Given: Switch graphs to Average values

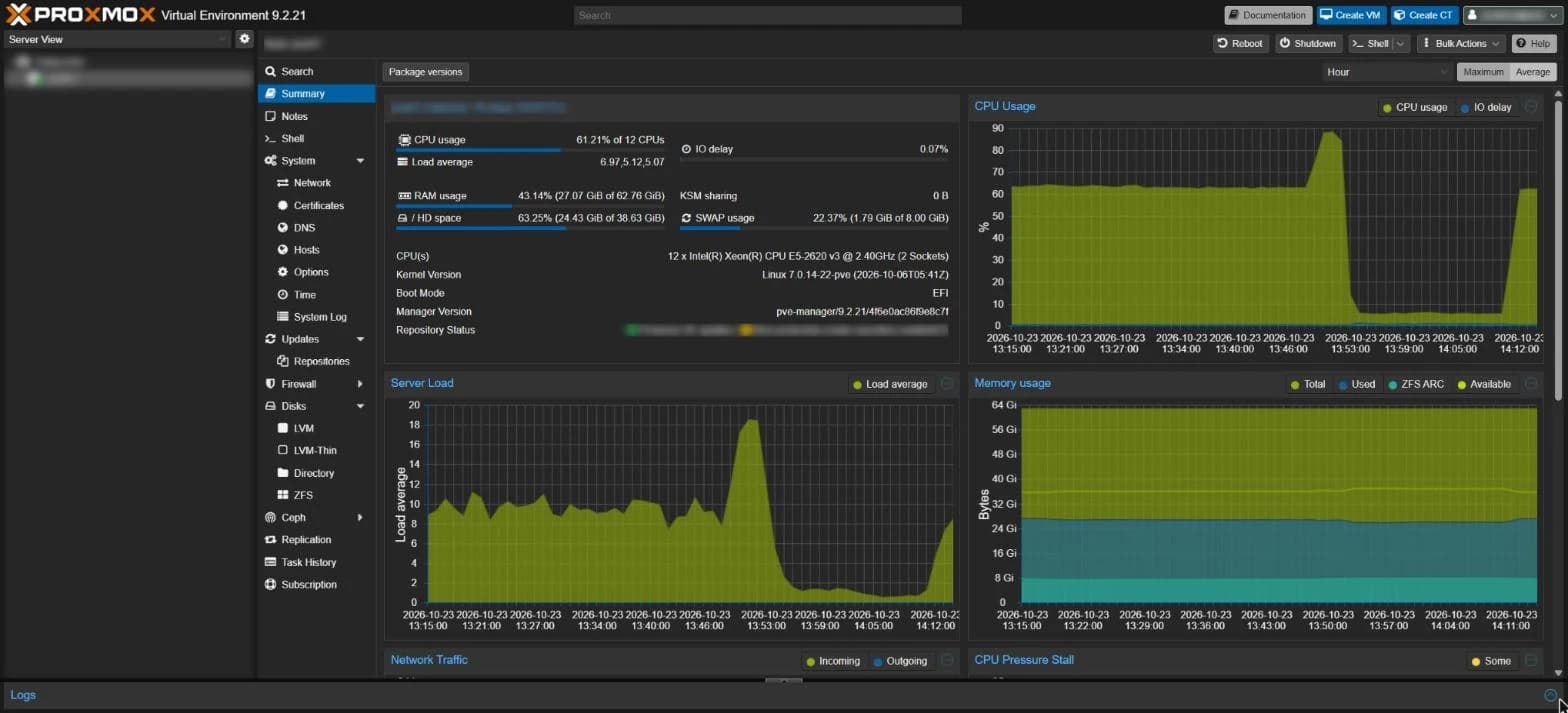Looking at the screenshot, I should pyautogui.click(x=1532, y=72).
